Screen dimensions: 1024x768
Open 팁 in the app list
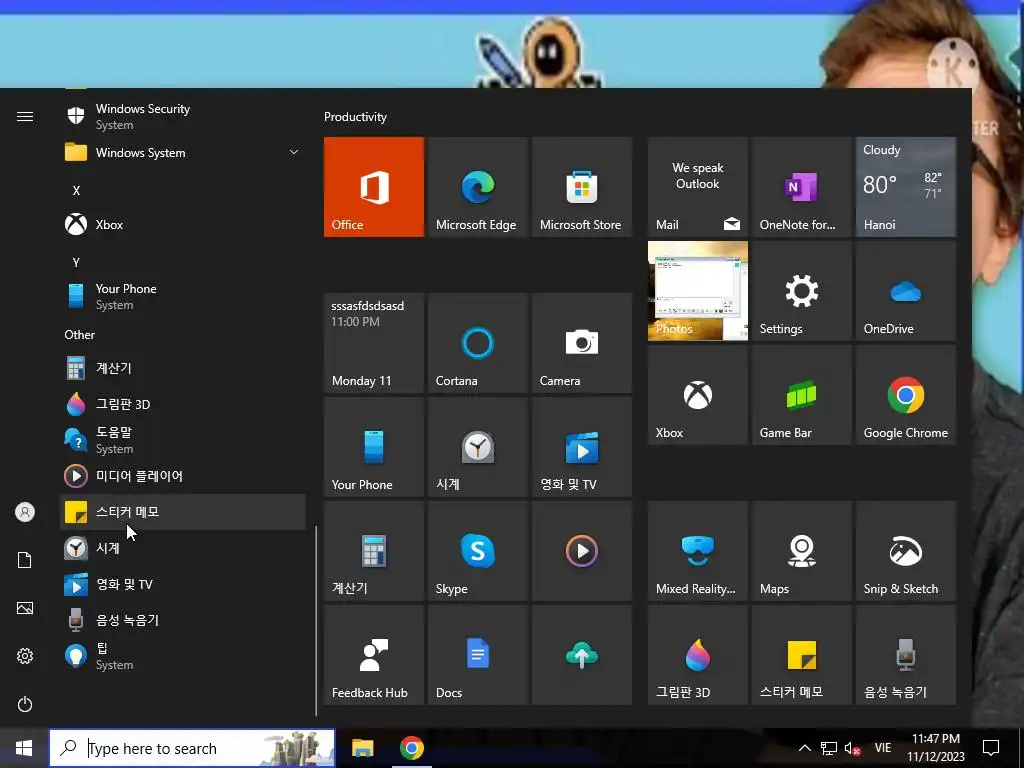pos(183,656)
